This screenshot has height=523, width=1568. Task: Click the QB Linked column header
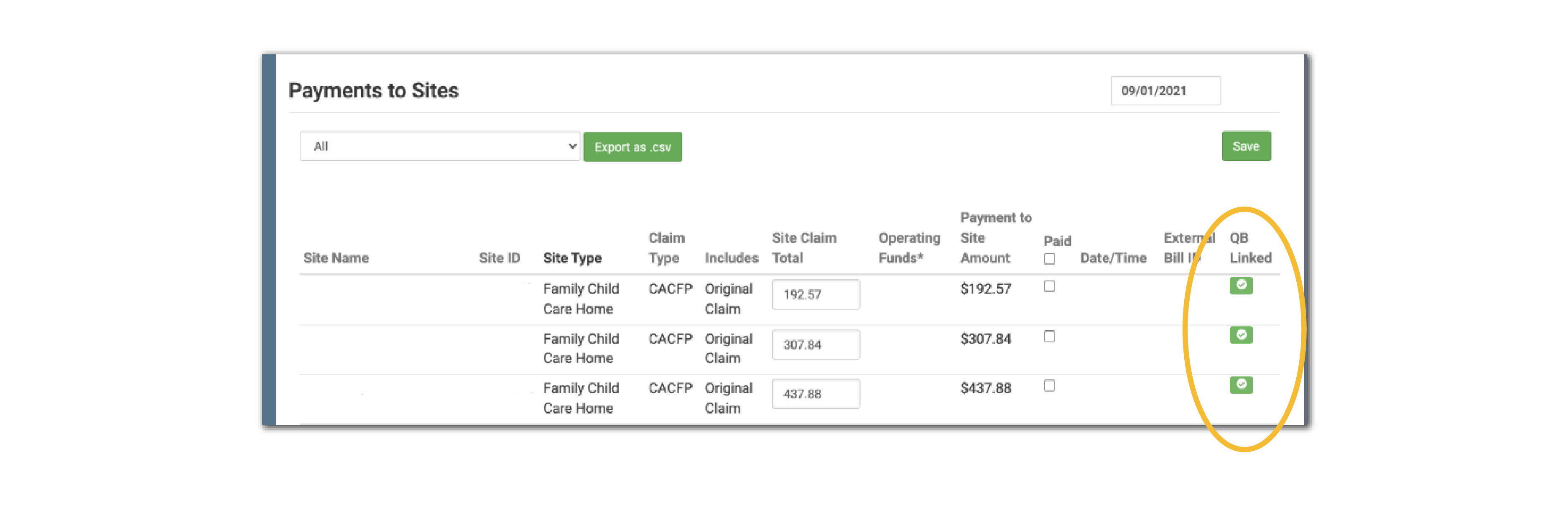click(x=1249, y=248)
